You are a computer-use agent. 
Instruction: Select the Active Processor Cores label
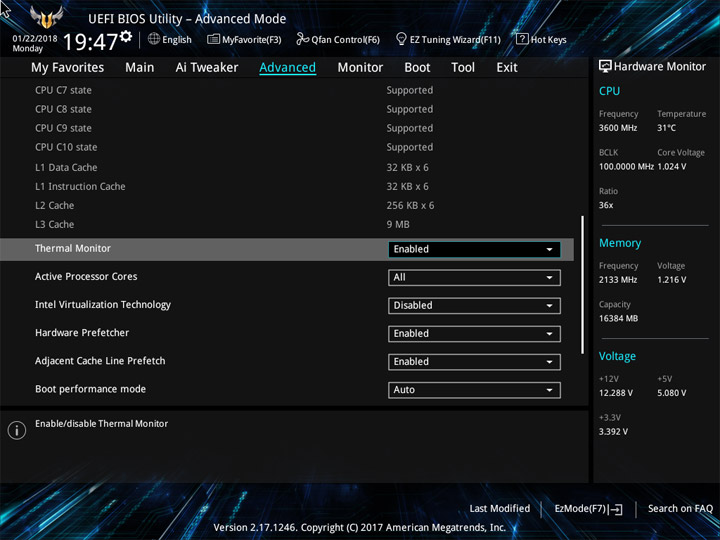(86, 276)
